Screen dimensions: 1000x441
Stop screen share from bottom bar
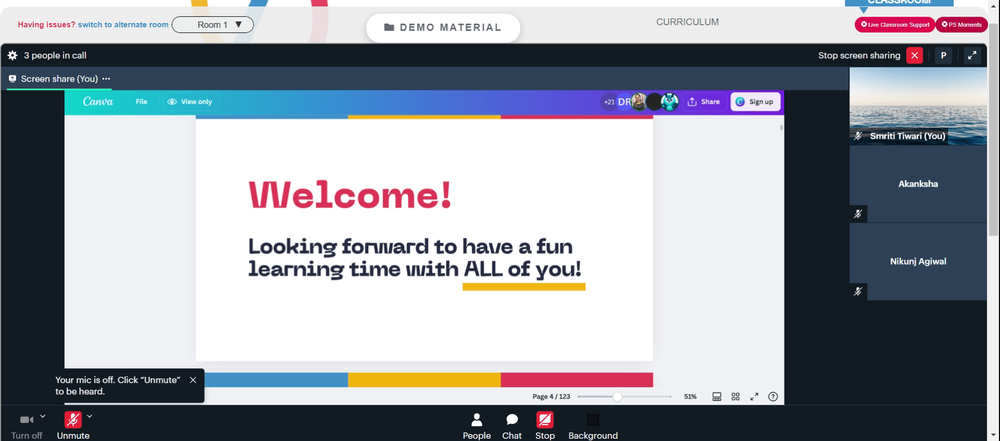(x=545, y=426)
